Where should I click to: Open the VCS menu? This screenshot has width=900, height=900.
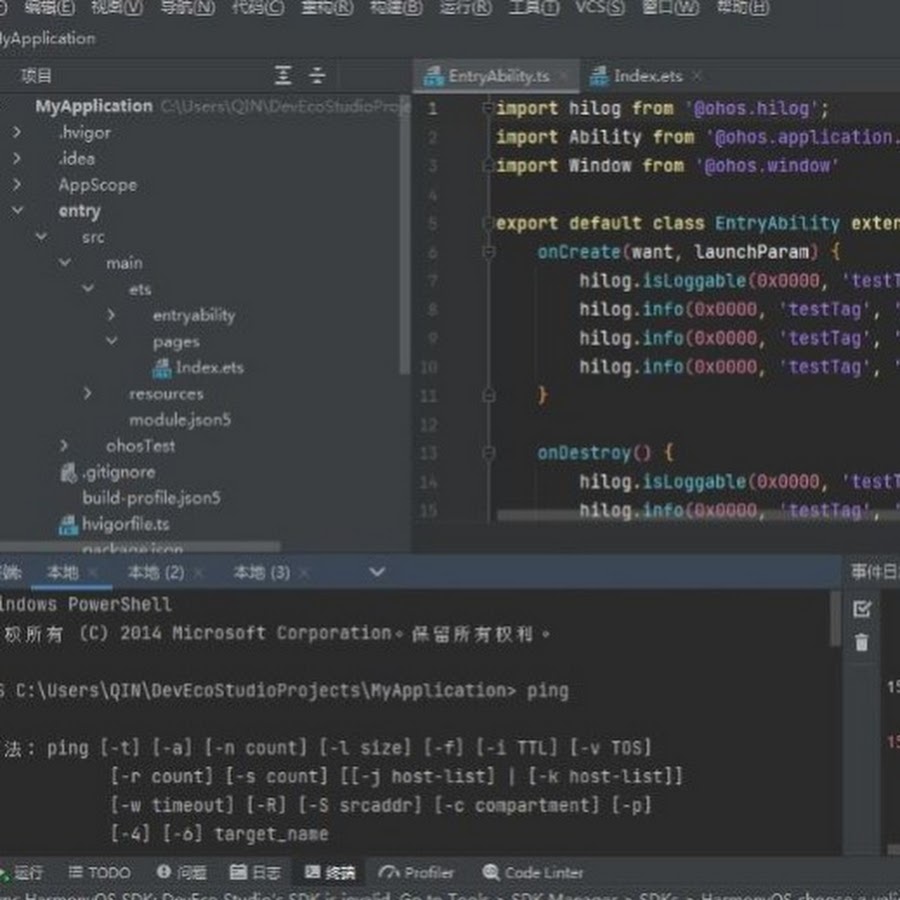tap(599, 7)
